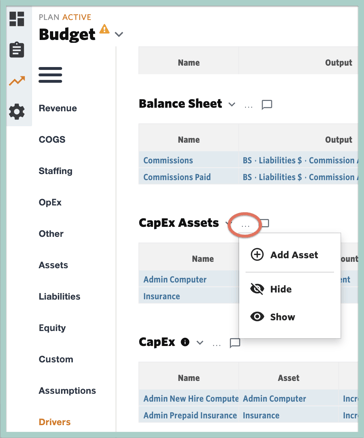Open the dashboard grid icon
The image size is (364, 438).
click(17, 19)
